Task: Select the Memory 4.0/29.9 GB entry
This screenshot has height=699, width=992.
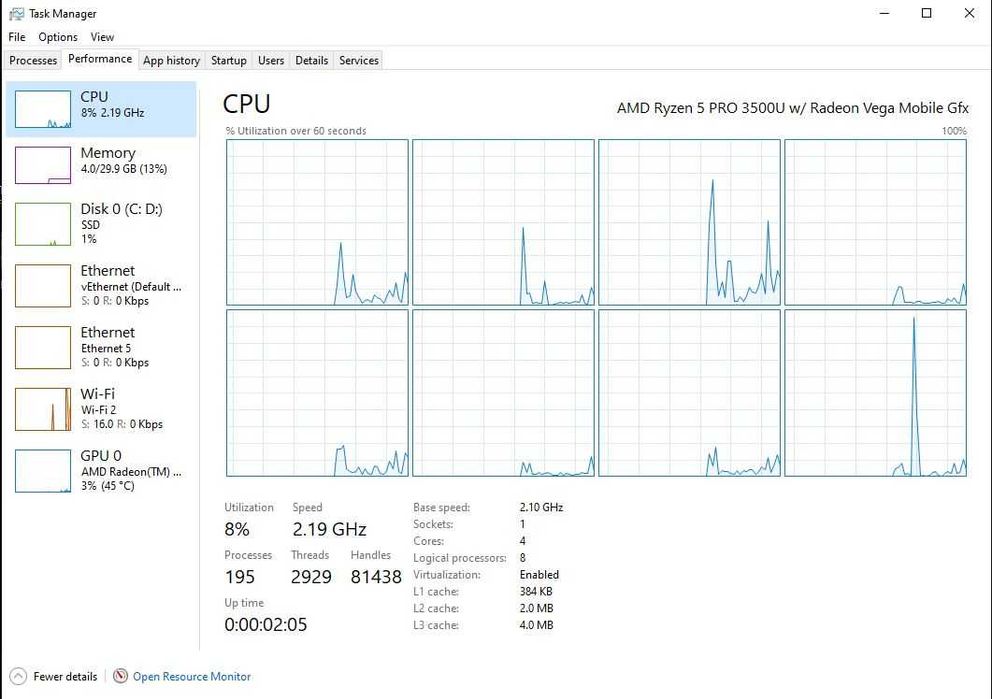Action: coord(101,165)
